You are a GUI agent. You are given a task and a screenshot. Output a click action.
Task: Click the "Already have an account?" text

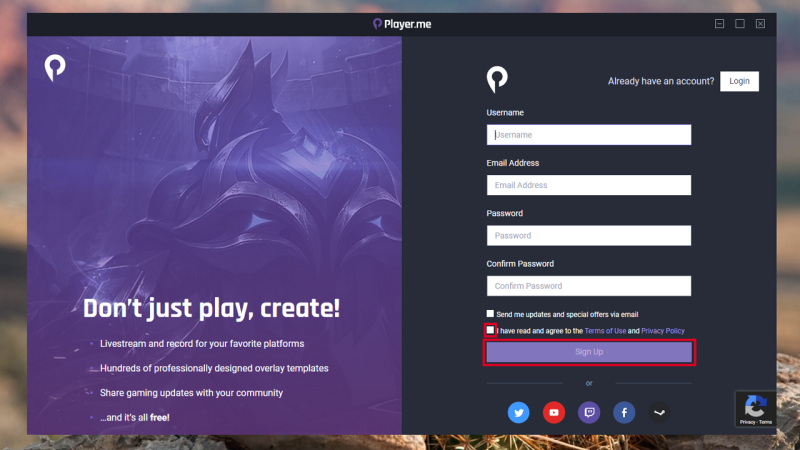(x=661, y=81)
